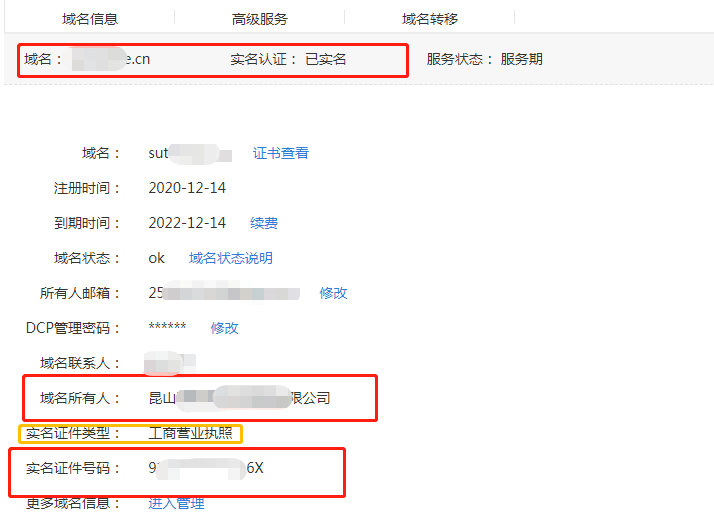The image size is (714, 526).
Task: Click 修改 next to DCP管理密码
Action: point(225,328)
